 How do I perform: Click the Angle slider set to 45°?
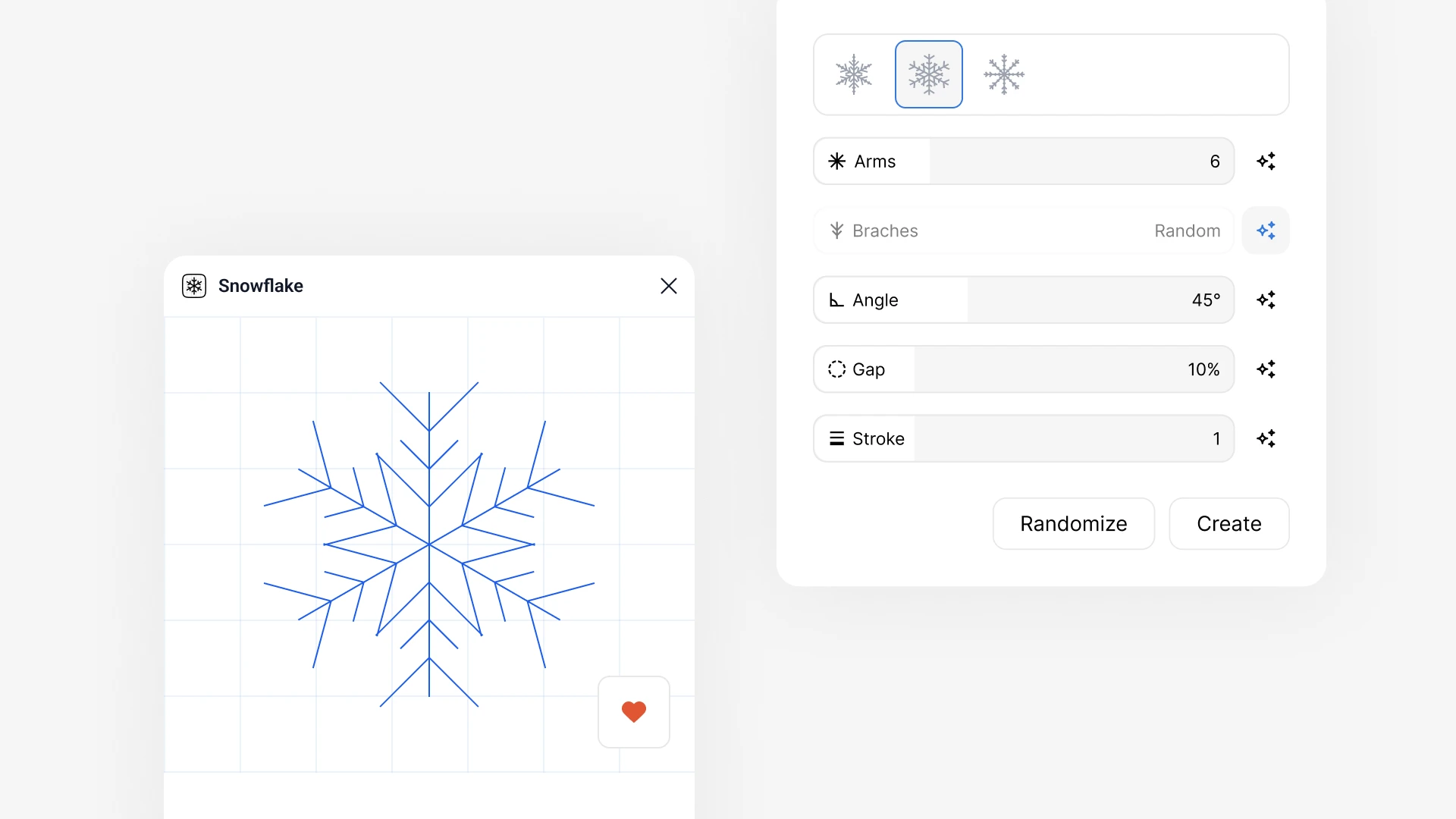click(x=1024, y=300)
